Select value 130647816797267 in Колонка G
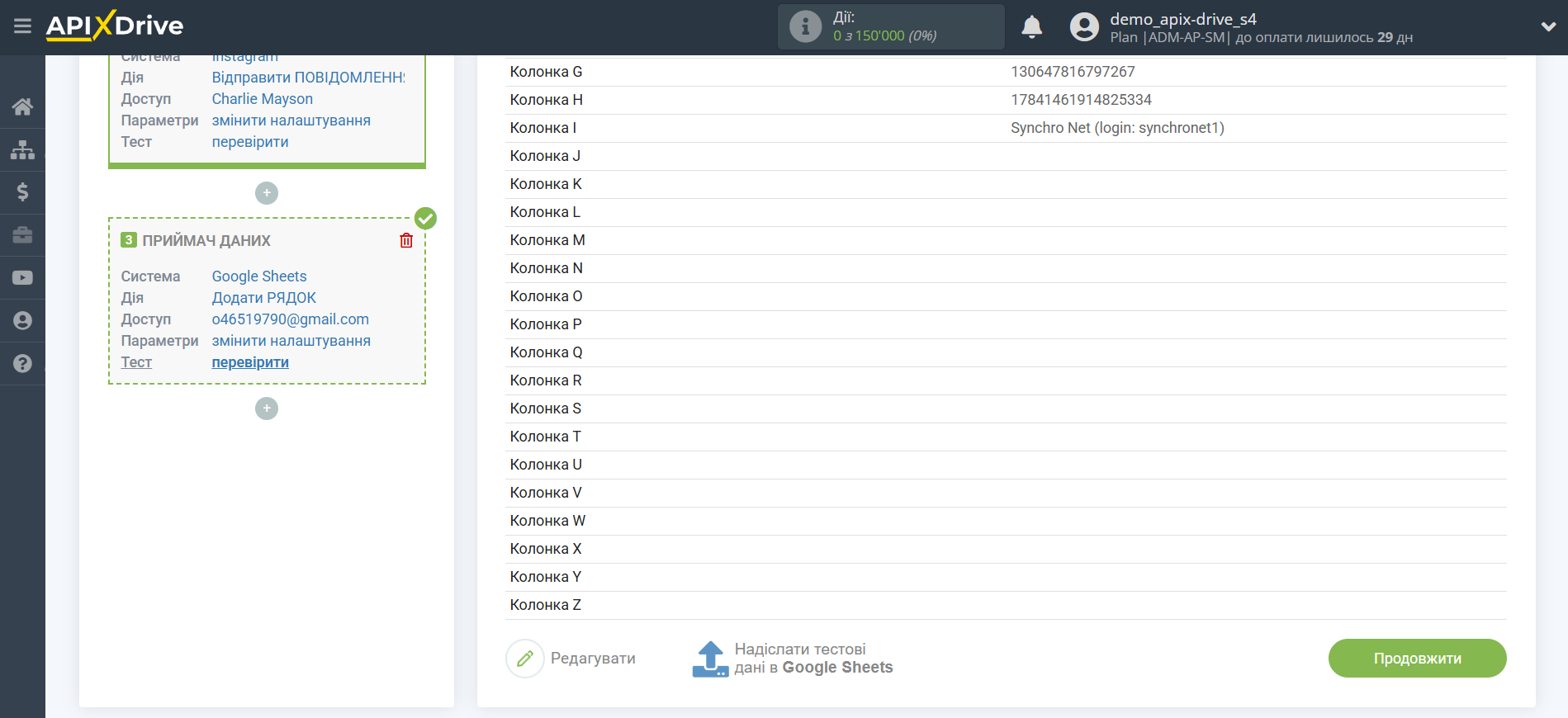 tap(1073, 72)
